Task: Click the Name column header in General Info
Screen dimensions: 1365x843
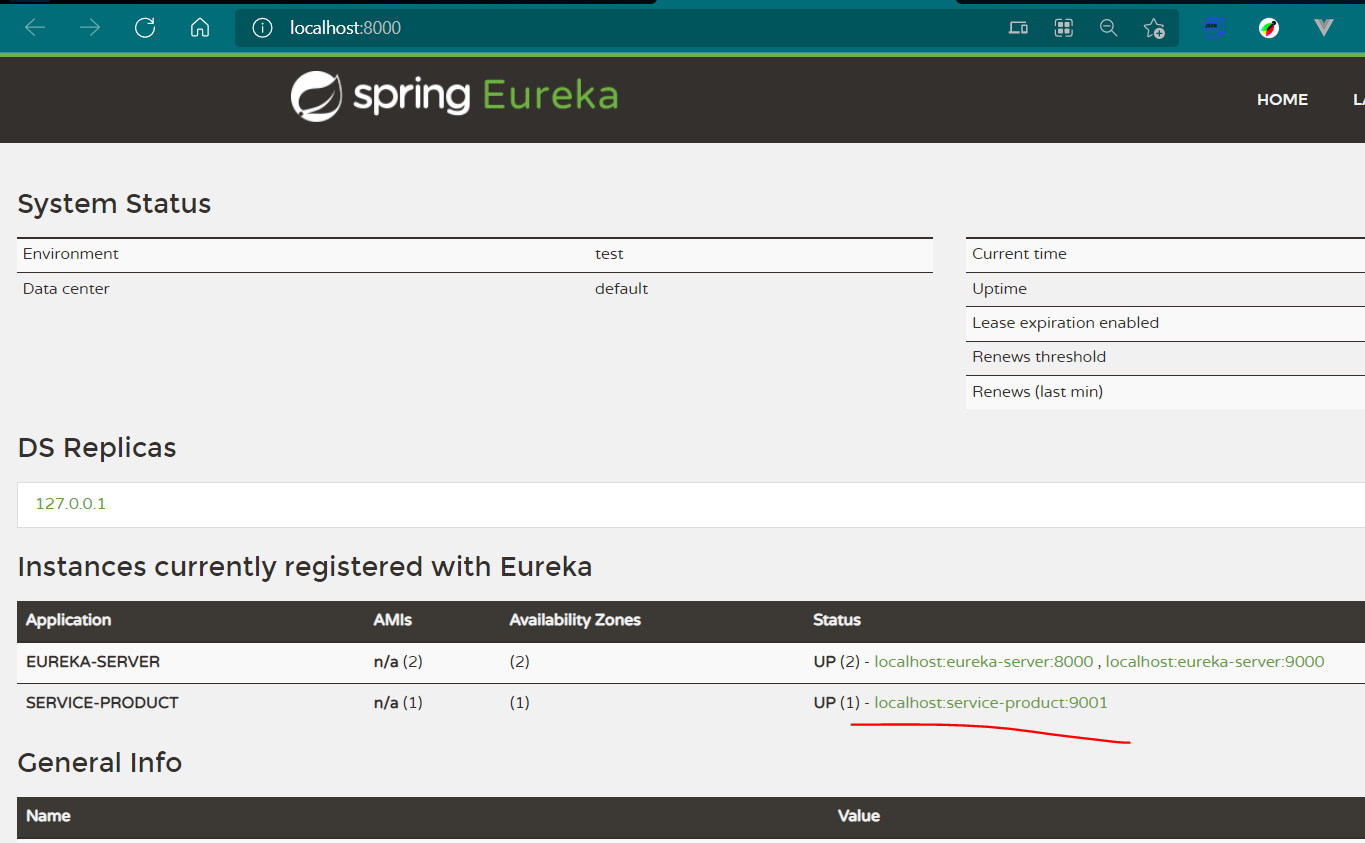Action: coord(48,816)
